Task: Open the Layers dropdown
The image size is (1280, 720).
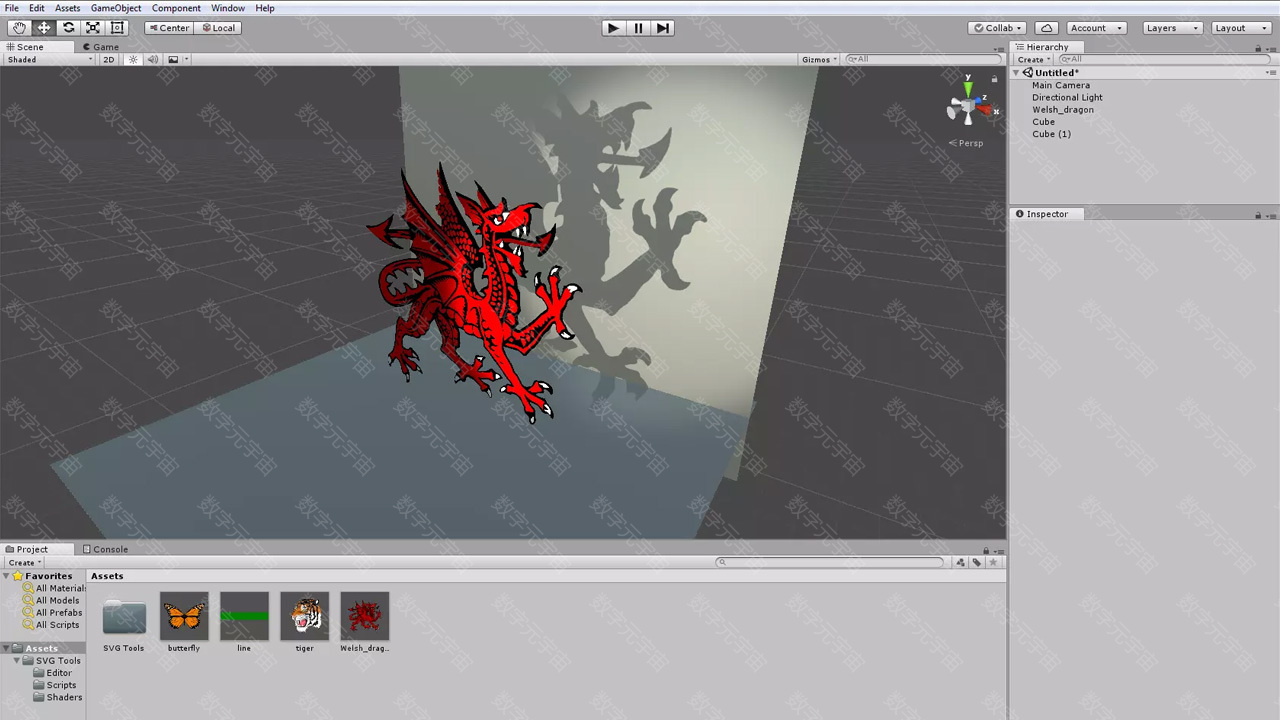Action: (x=1172, y=28)
